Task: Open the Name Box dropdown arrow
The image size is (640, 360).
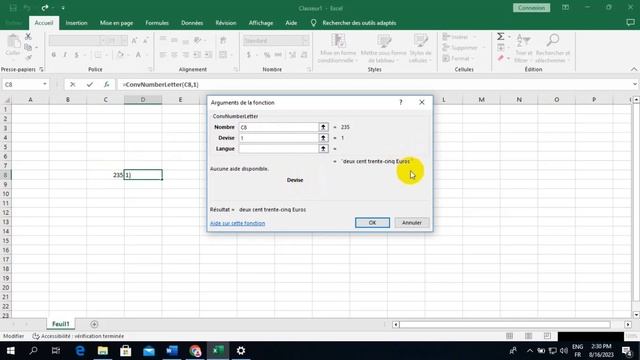Action: click(44, 84)
